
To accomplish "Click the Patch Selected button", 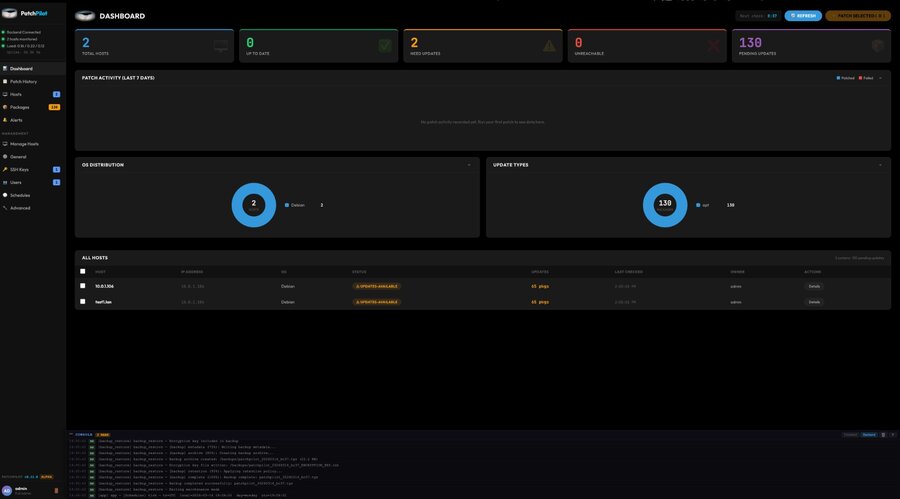I will coord(858,16).
